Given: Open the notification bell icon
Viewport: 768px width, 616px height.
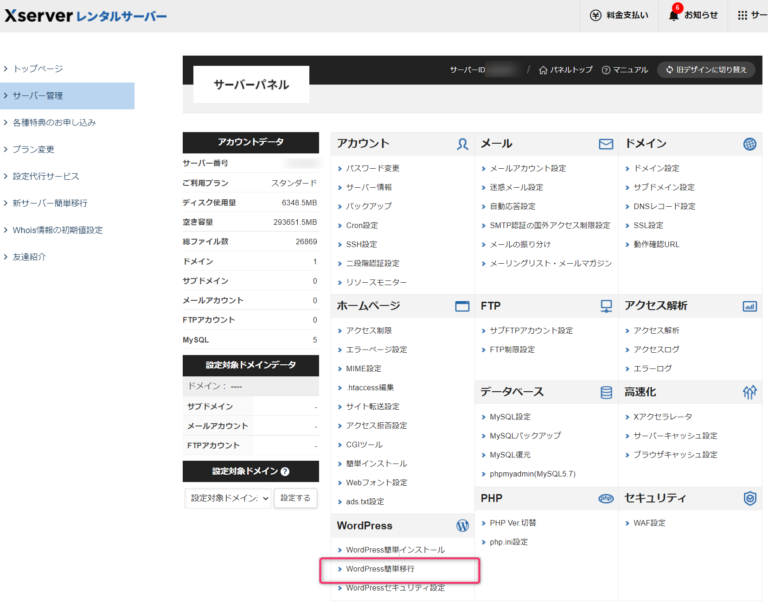Looking at the screenshot, I should (x=674, y=15).
